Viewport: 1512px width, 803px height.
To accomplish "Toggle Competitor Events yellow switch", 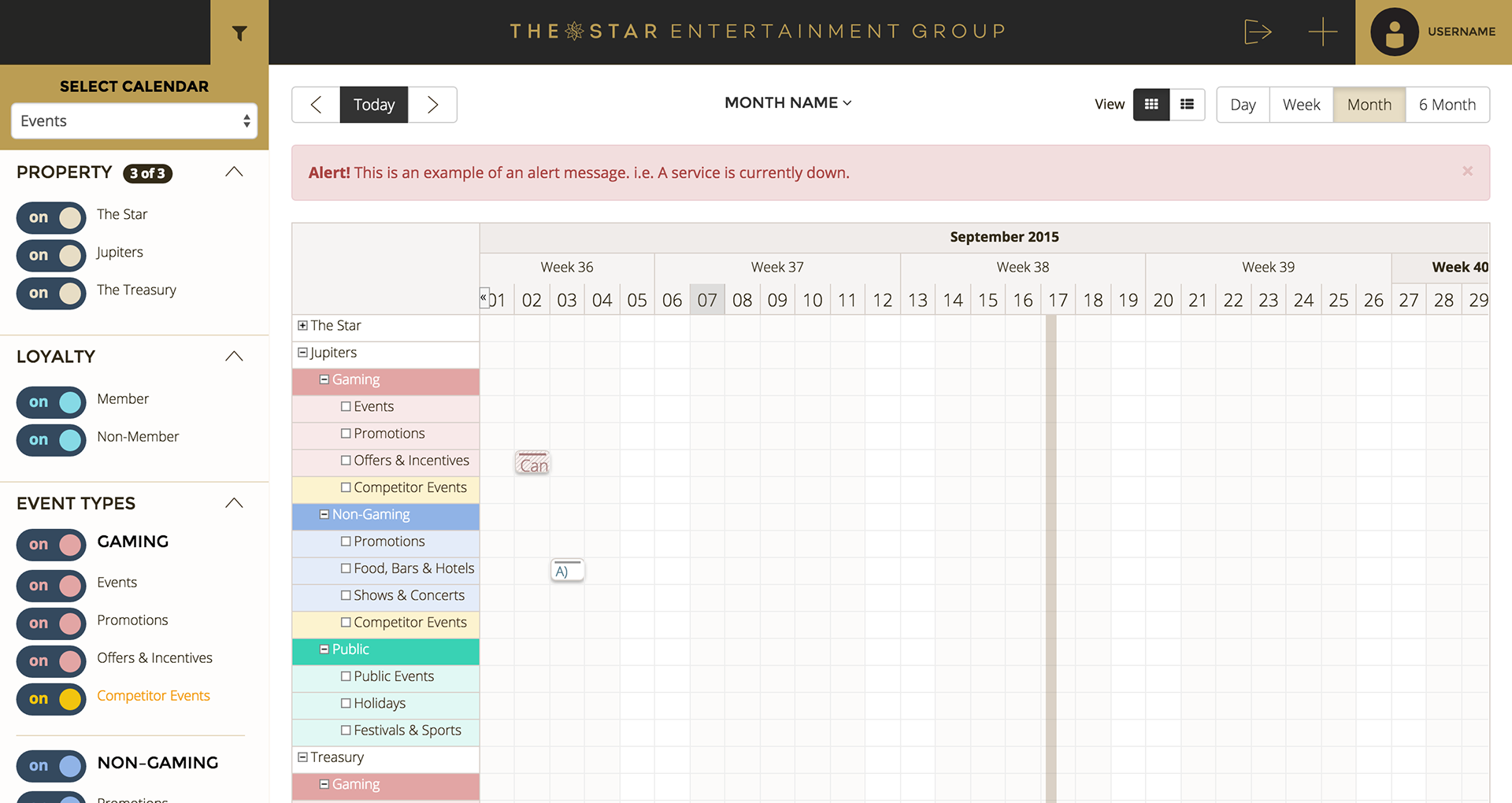I will coord(51,699).
